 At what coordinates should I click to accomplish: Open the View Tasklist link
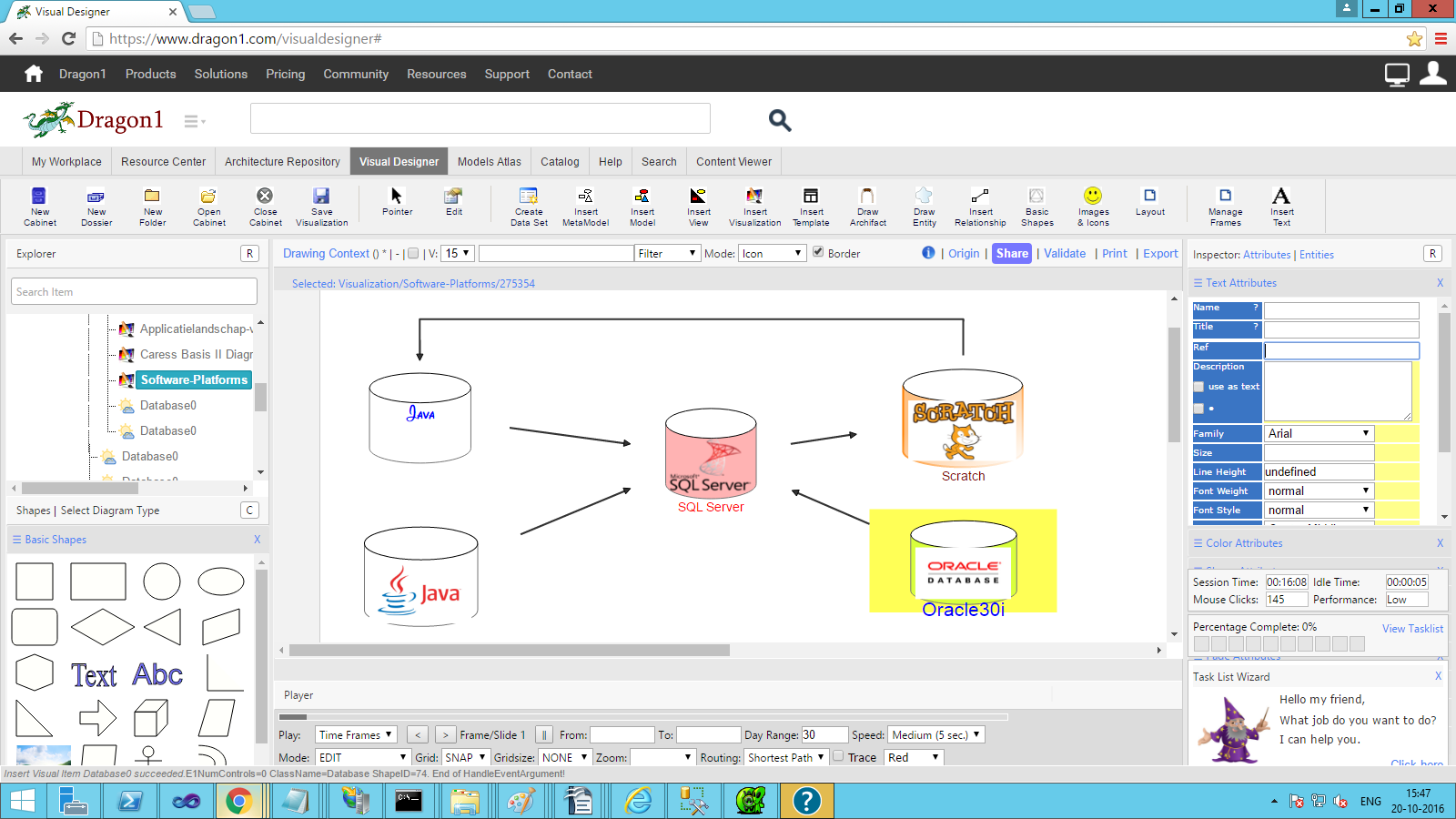(x=1412, y=628)
